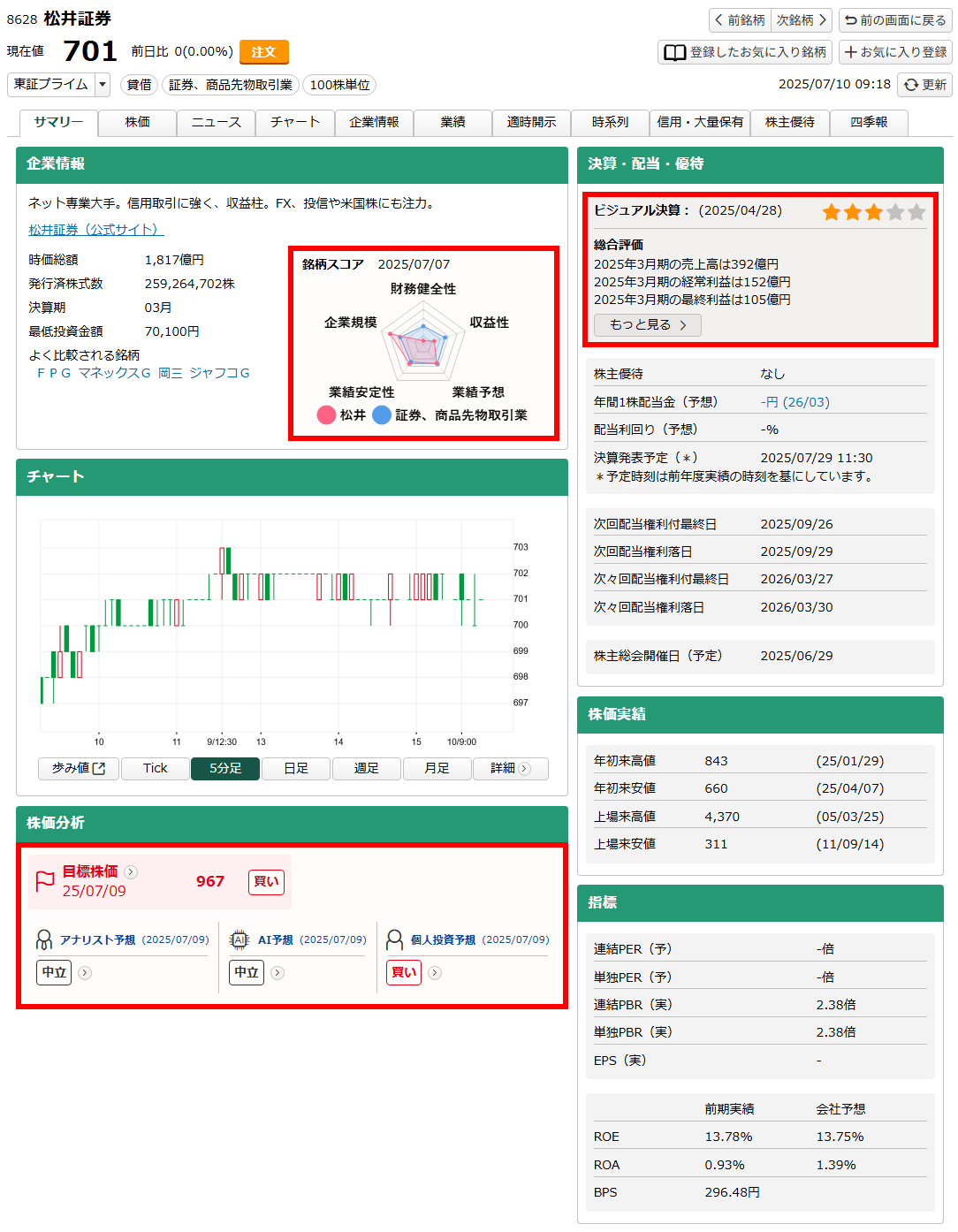Expand visual earnings with もっと見る
958x1232 pixels.
(x=648, y=325)
